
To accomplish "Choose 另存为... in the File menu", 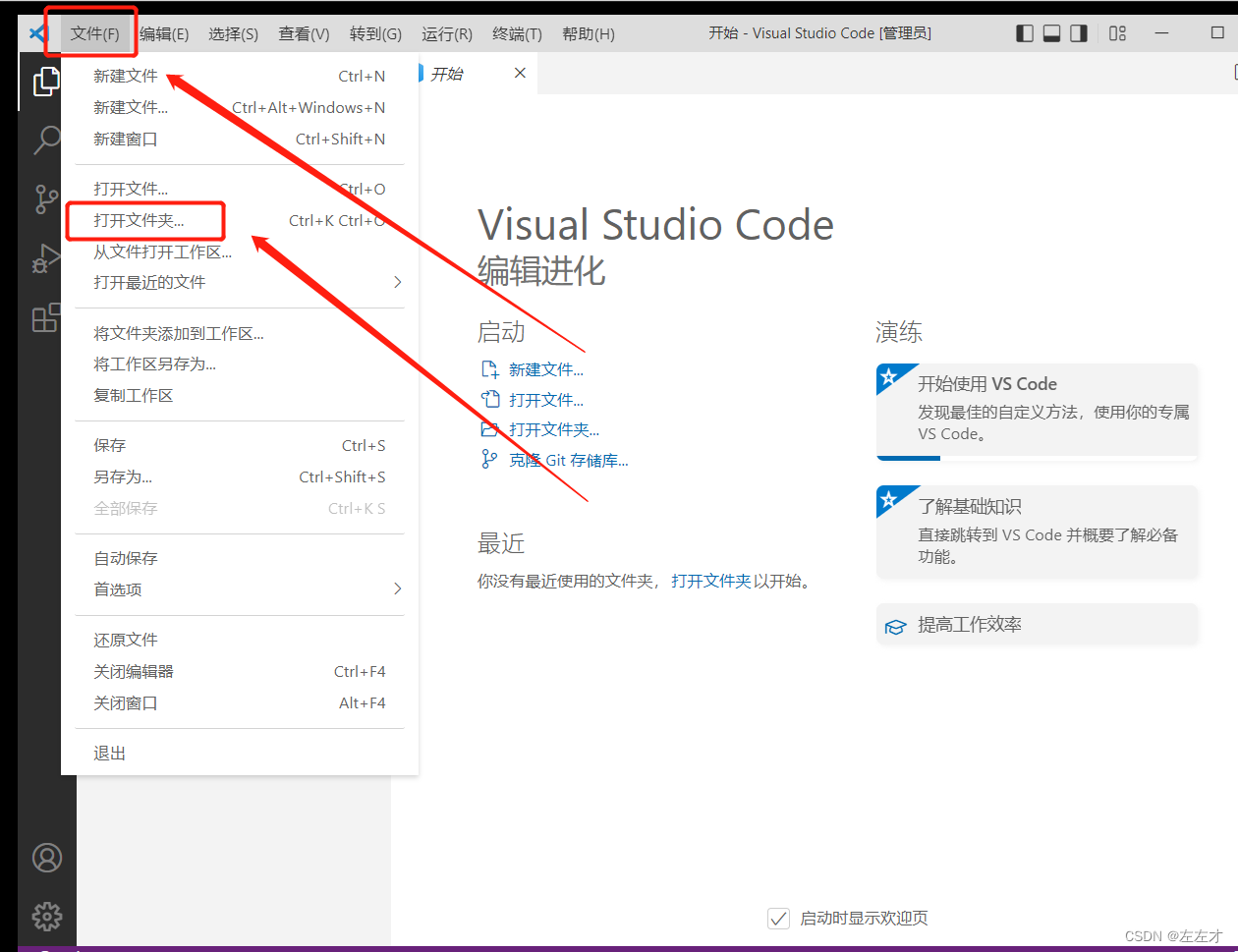I will click(240, 476).
